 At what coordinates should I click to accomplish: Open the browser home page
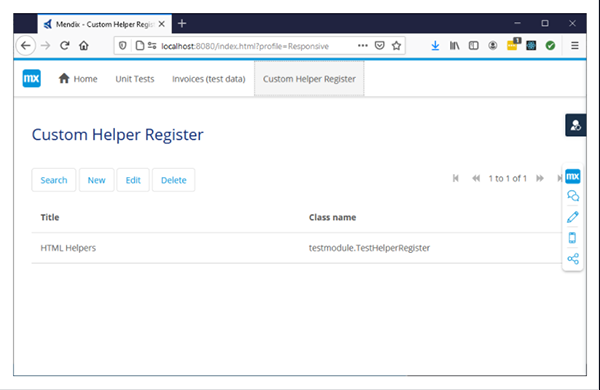pos(84,46)
